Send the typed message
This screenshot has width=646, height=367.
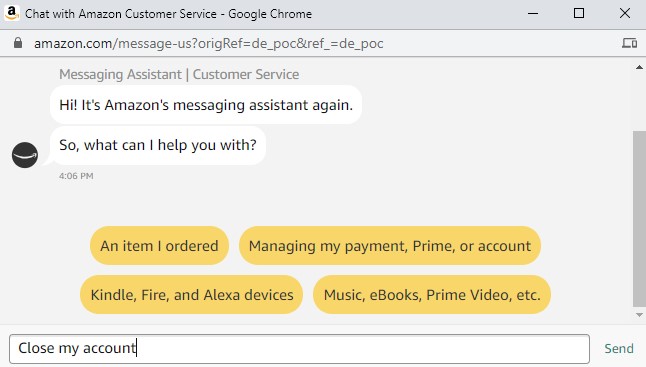619,348
